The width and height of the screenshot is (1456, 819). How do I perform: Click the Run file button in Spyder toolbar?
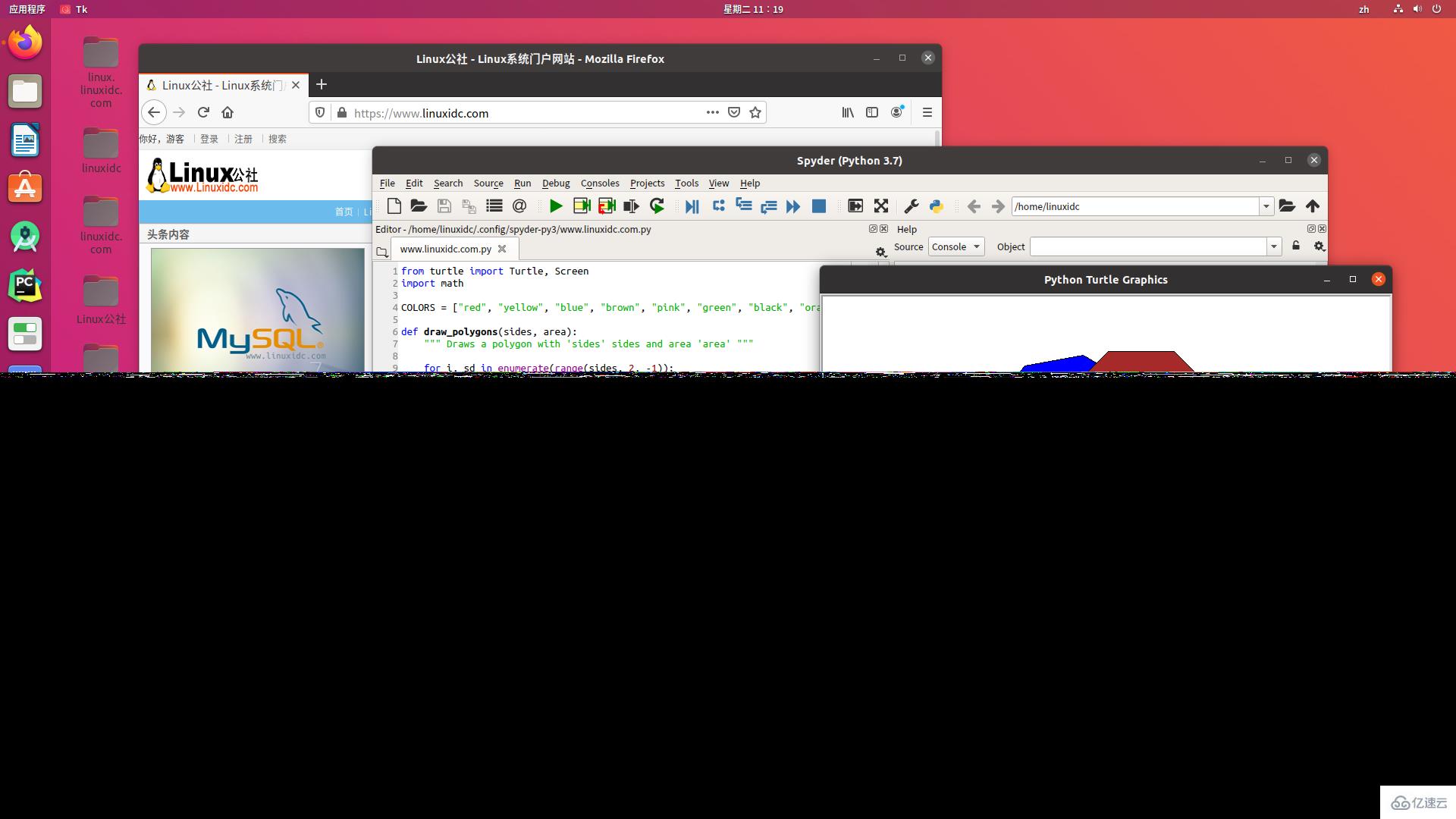[x=556, y=206]
